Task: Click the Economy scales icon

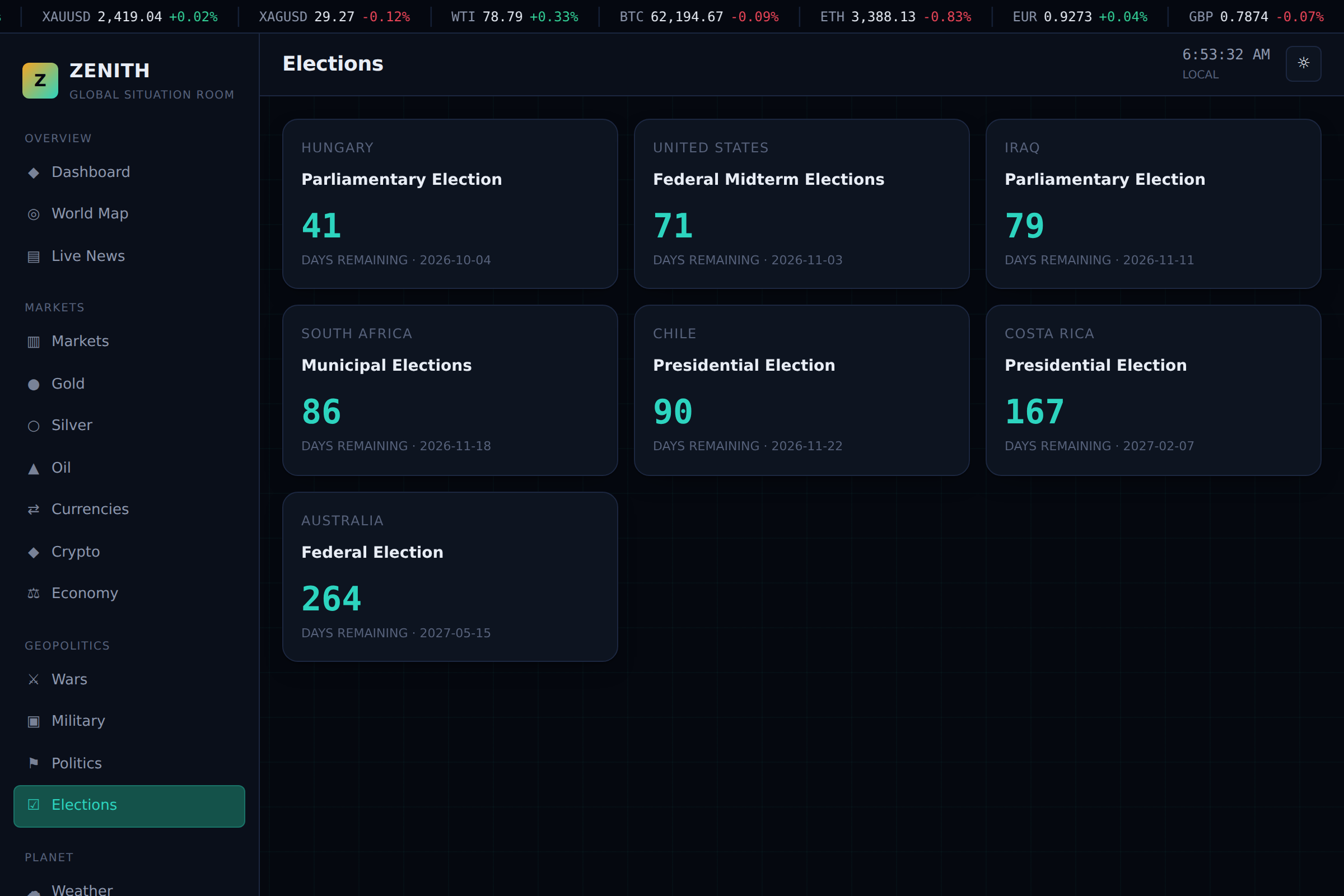Action: (34, 594)
